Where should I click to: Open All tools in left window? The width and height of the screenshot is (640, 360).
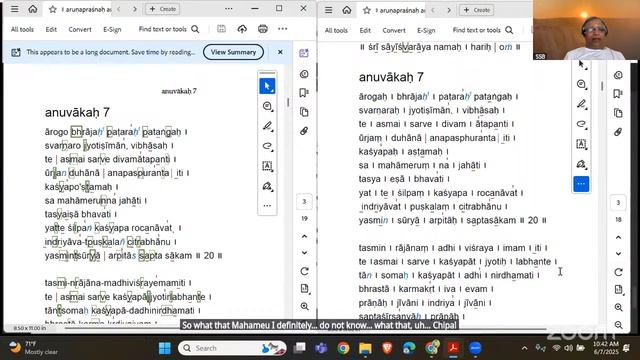point(22,29)
